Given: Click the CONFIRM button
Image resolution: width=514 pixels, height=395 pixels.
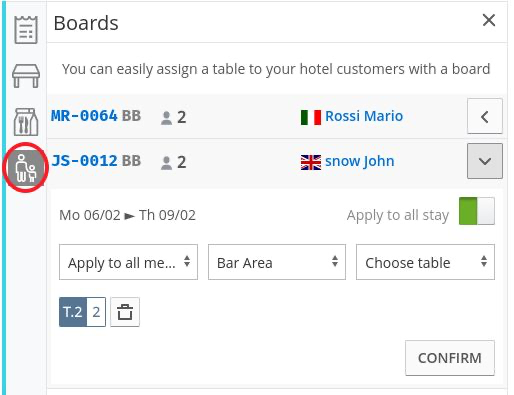Looking at the screenshot, I should pos(450,358).
